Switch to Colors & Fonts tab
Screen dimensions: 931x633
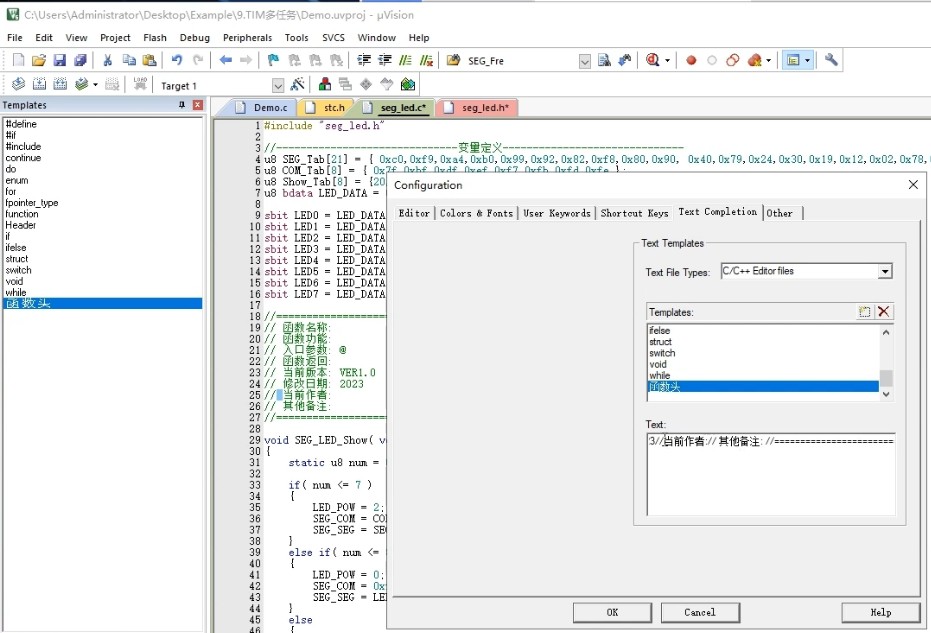[x=476, y=213]
